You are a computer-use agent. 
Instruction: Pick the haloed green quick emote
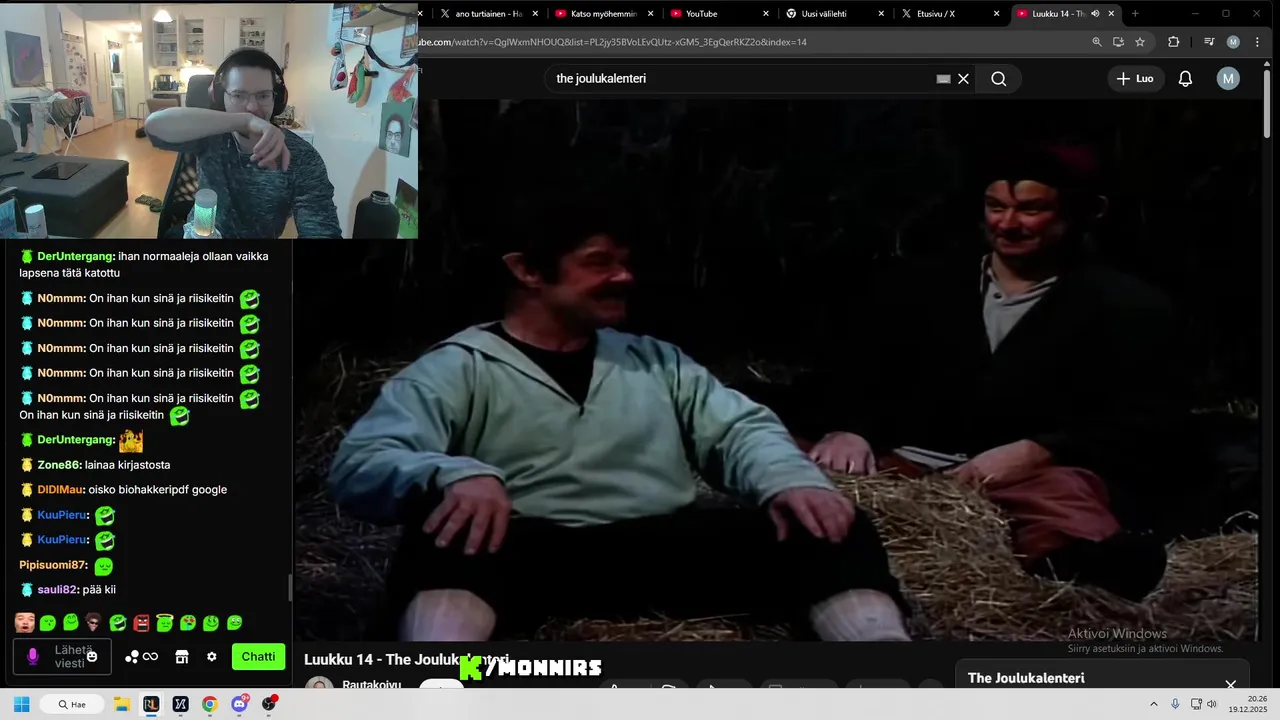(164, 623)
